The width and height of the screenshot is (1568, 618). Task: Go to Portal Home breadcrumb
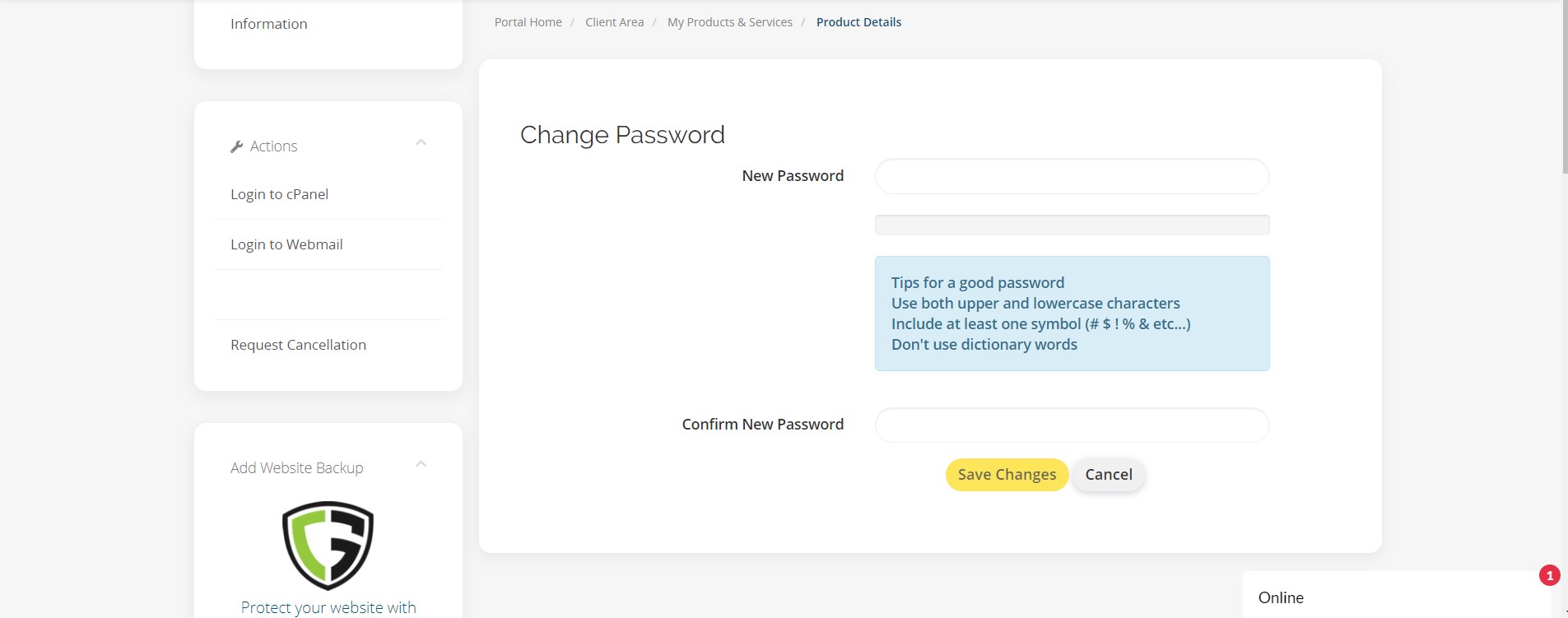coord(528,22)
